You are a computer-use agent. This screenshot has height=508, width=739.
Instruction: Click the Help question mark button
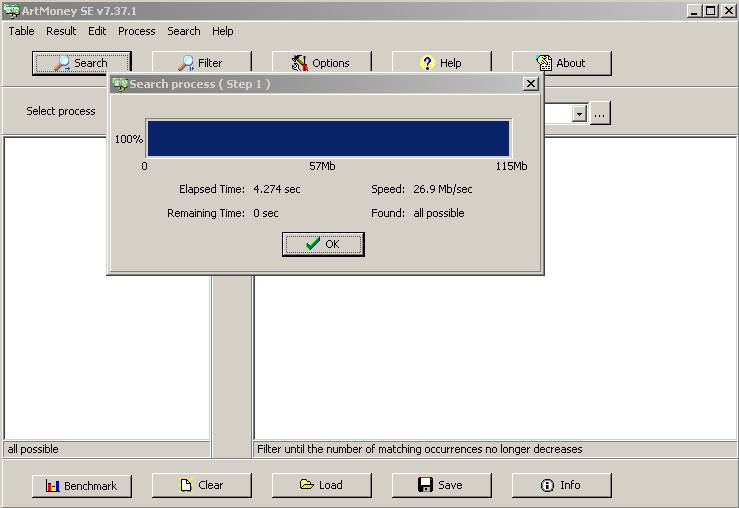441,63
